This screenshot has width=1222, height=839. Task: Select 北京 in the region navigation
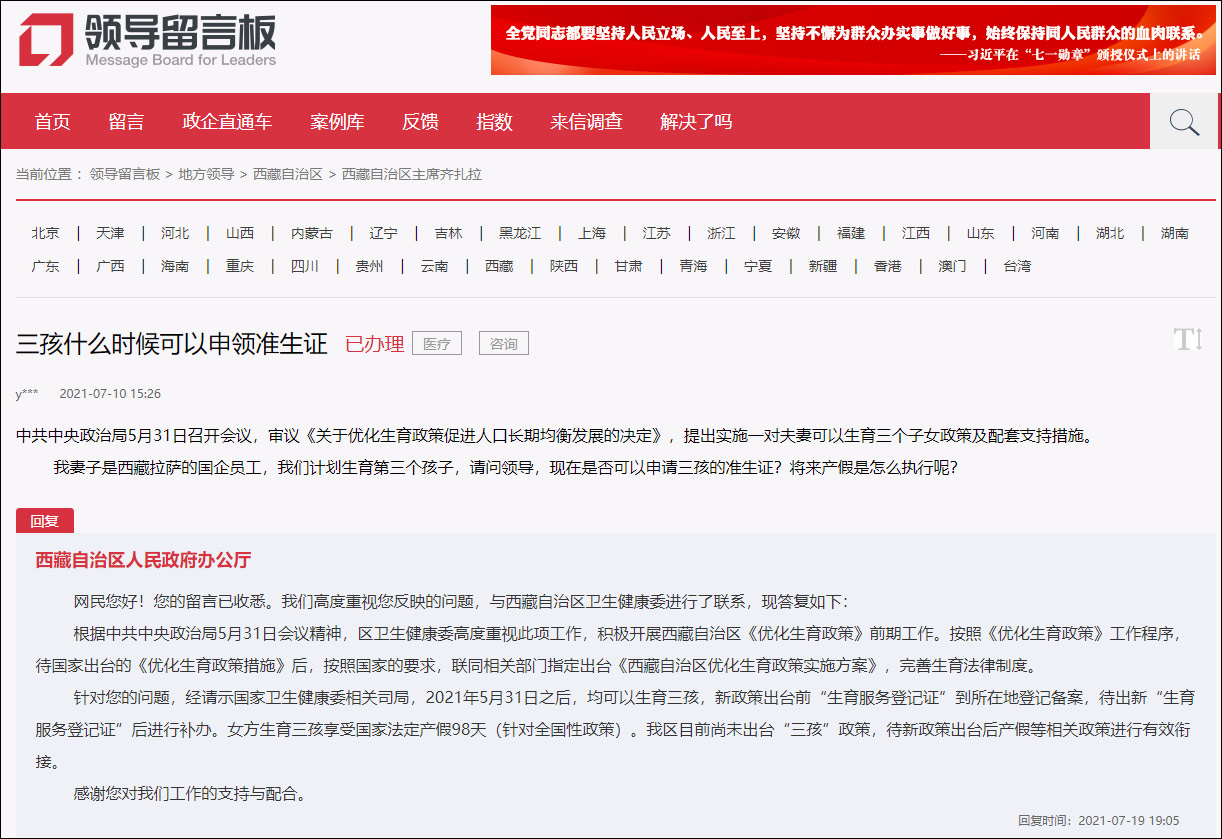(x=45, y=232)
